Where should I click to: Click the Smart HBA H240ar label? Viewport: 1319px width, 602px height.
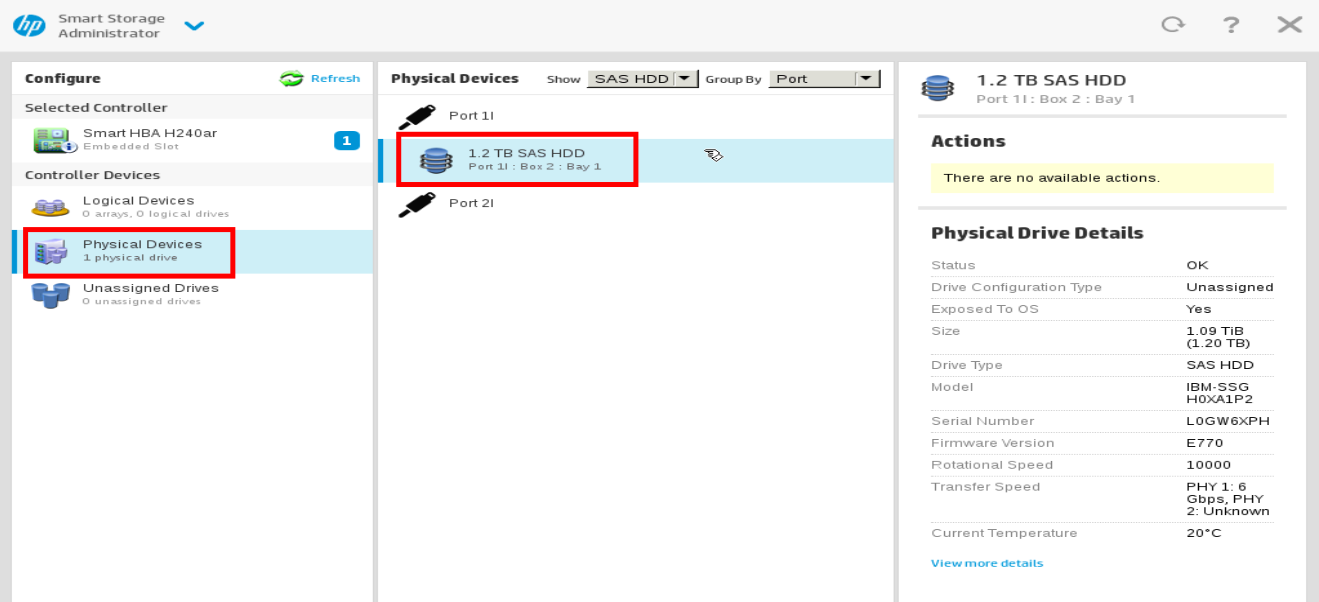click(x=150, y=133)
